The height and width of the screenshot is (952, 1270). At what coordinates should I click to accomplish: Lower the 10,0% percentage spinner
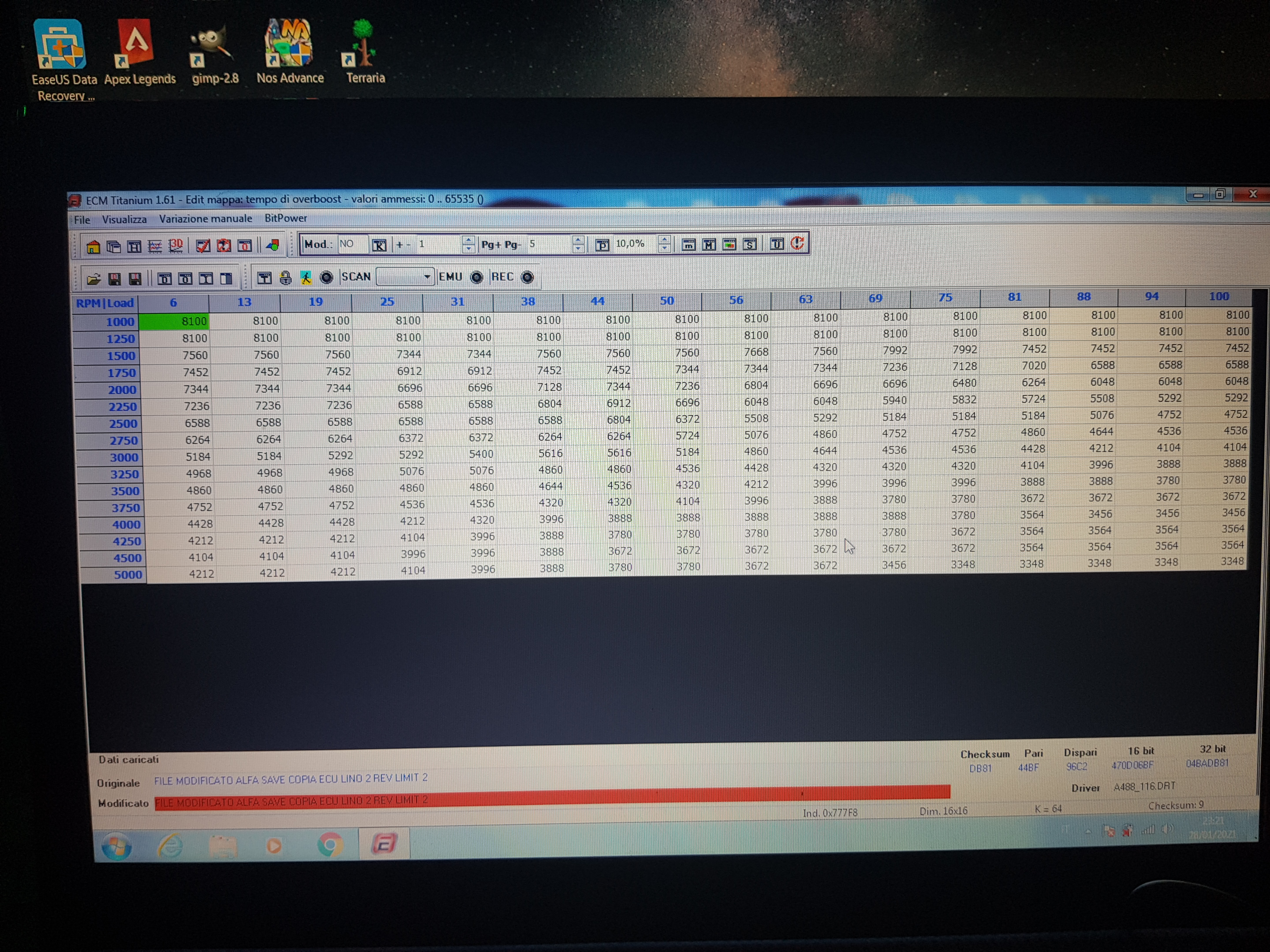[664, 248]
